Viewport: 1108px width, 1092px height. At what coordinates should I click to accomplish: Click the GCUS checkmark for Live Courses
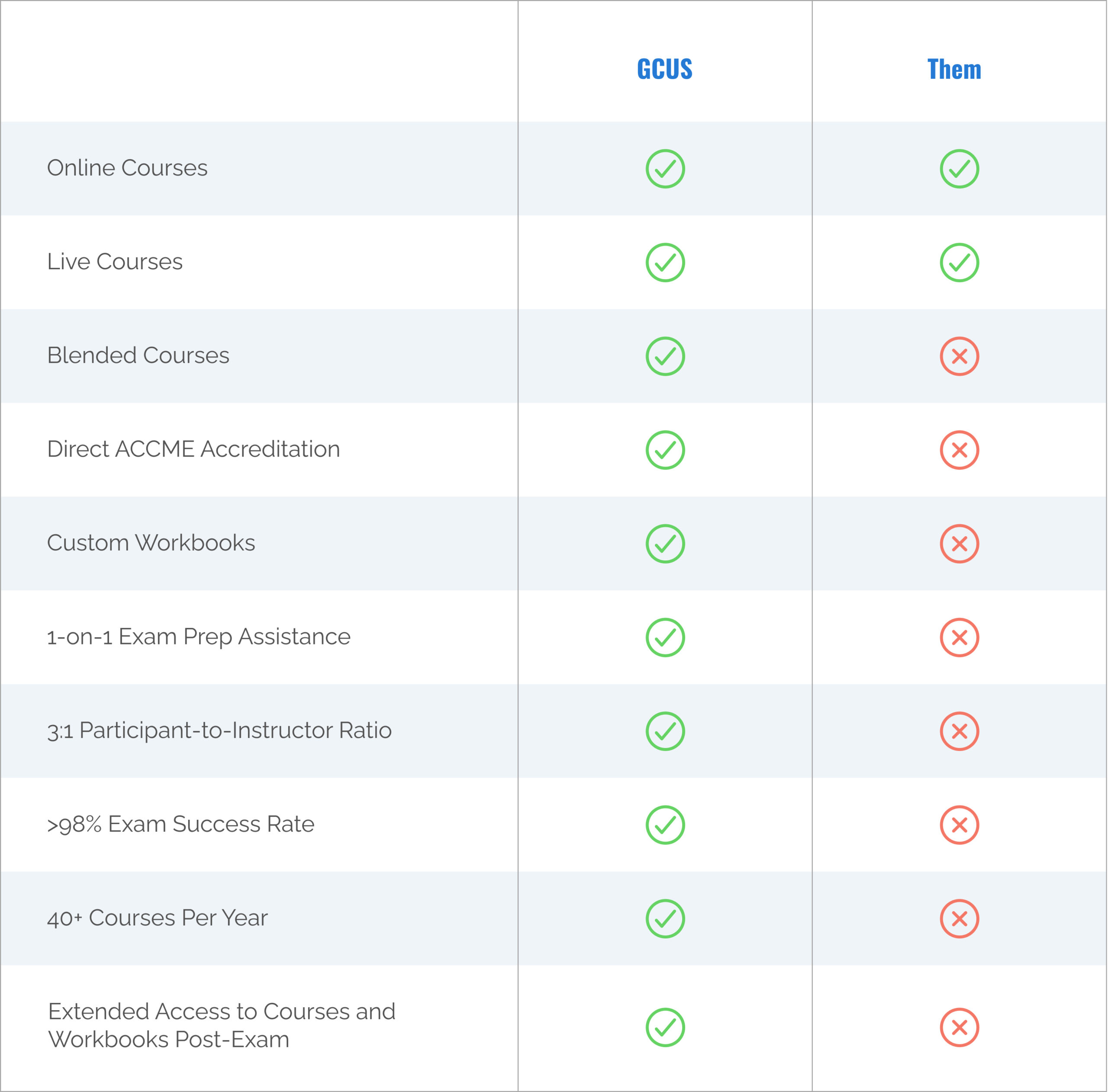pyautogui.click(x=665, y=263)
